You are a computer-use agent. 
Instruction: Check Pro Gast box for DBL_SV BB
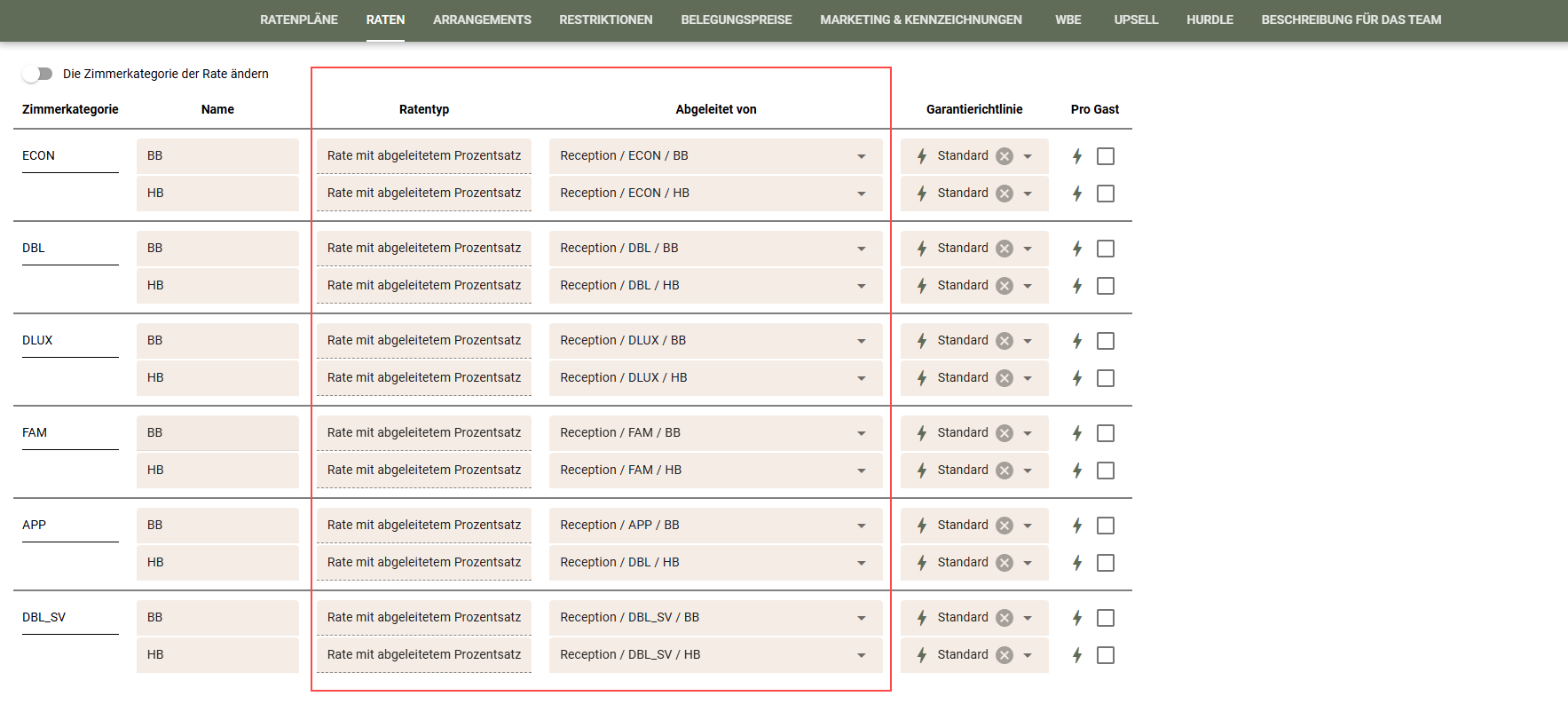click(1106, 618)
